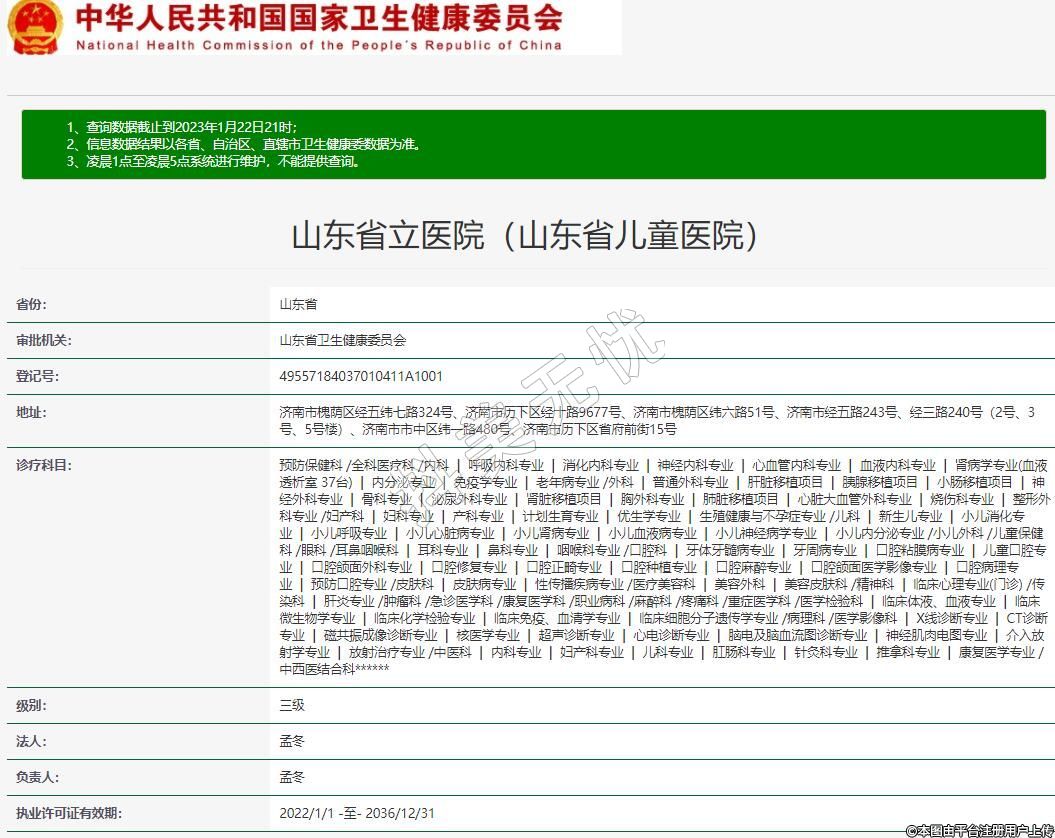Image resolution: width=1055 pixels, height=838 pixels.
Task: Click the 法人 name 孟冬
Action: pyautogui.click(x=292, y=741)
